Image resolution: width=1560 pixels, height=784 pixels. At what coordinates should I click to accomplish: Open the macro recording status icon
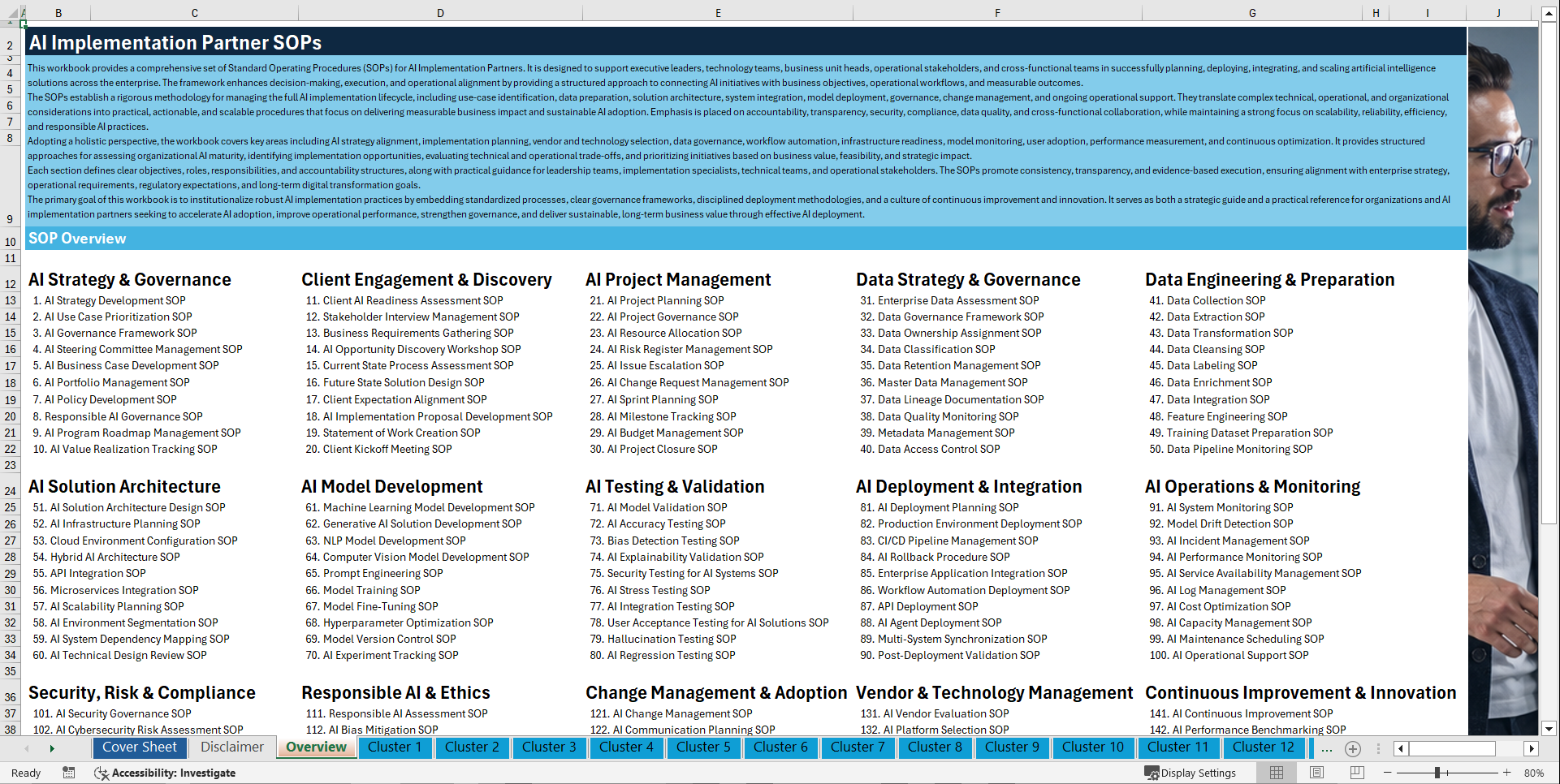pyautogui.click(x=69, y=773)
